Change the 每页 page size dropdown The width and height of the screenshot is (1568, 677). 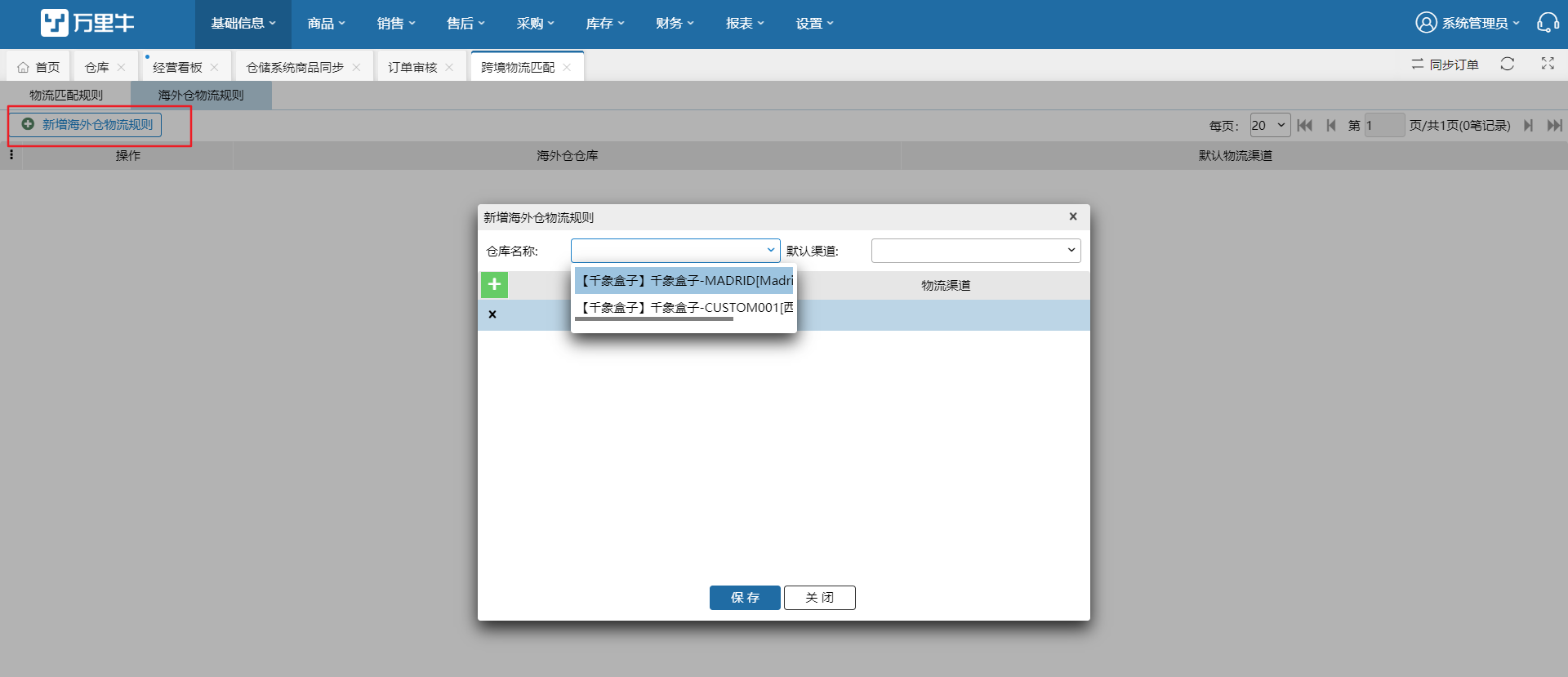[1270, 125]
